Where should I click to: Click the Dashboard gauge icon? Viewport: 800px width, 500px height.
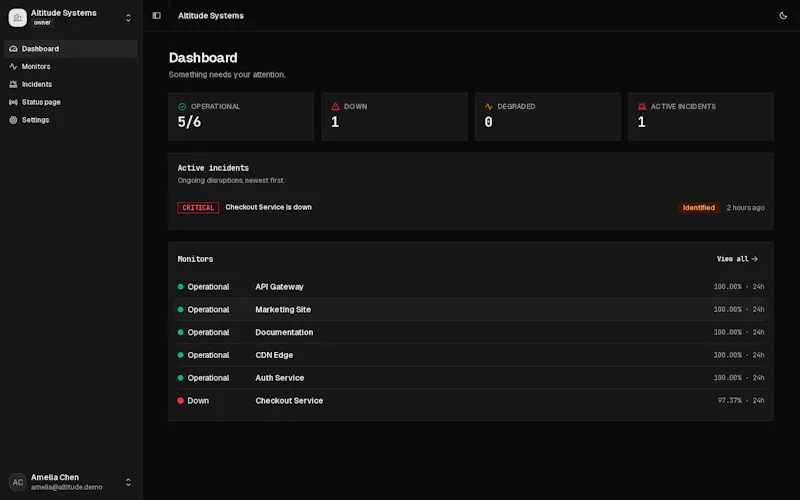(13, 49)
